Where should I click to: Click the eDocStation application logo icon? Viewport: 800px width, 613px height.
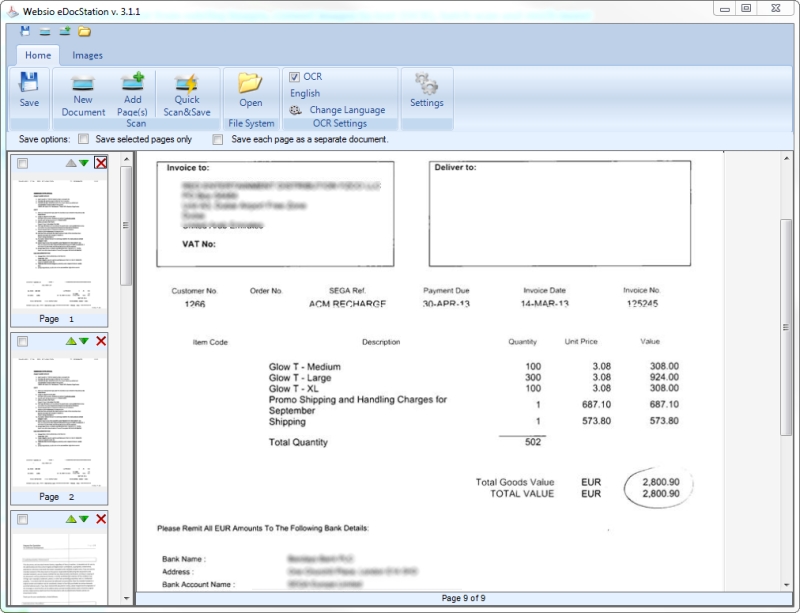coord(12,11)
